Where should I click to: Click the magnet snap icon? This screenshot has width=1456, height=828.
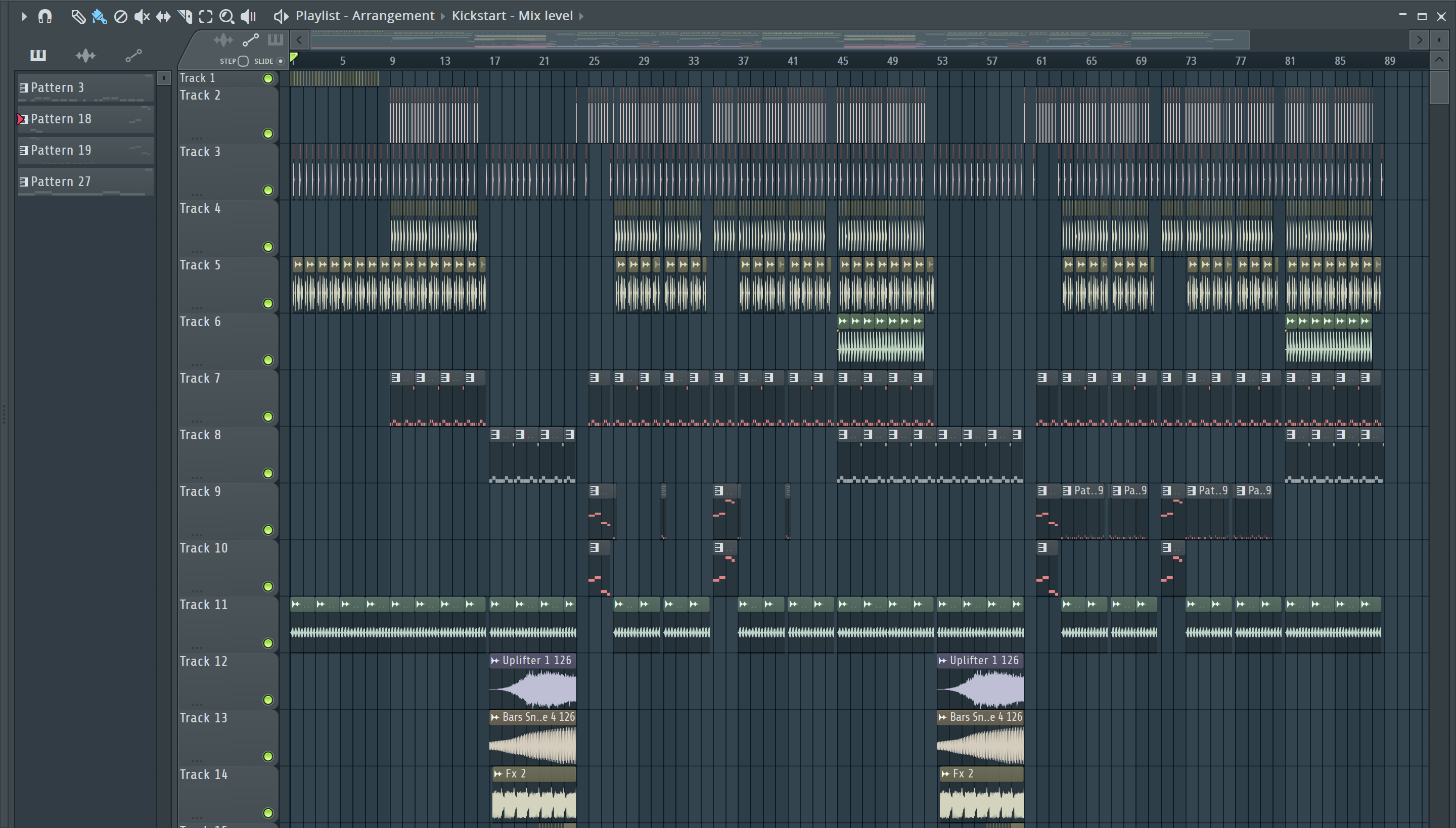point(45,17)
